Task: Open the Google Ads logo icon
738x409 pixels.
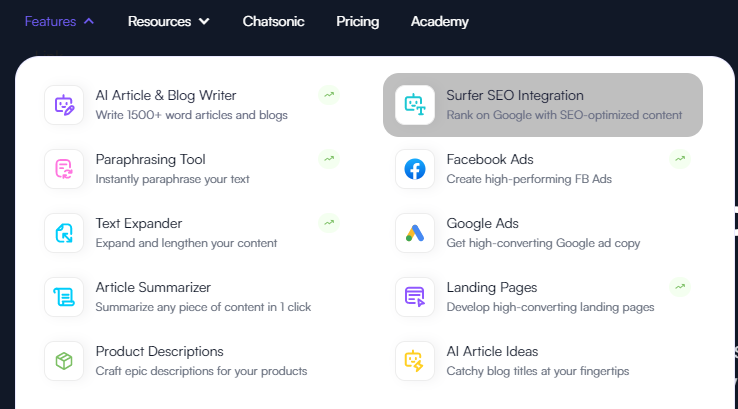Action: (x=415, y=233)
